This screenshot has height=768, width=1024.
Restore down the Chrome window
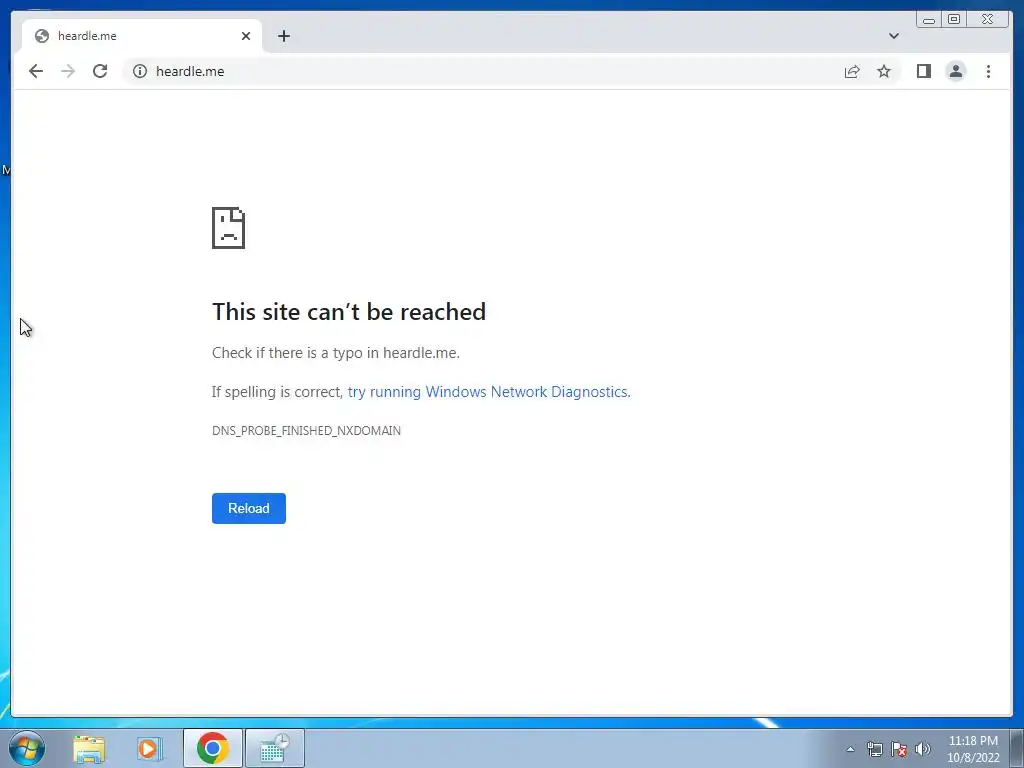[x=953, y=20]
